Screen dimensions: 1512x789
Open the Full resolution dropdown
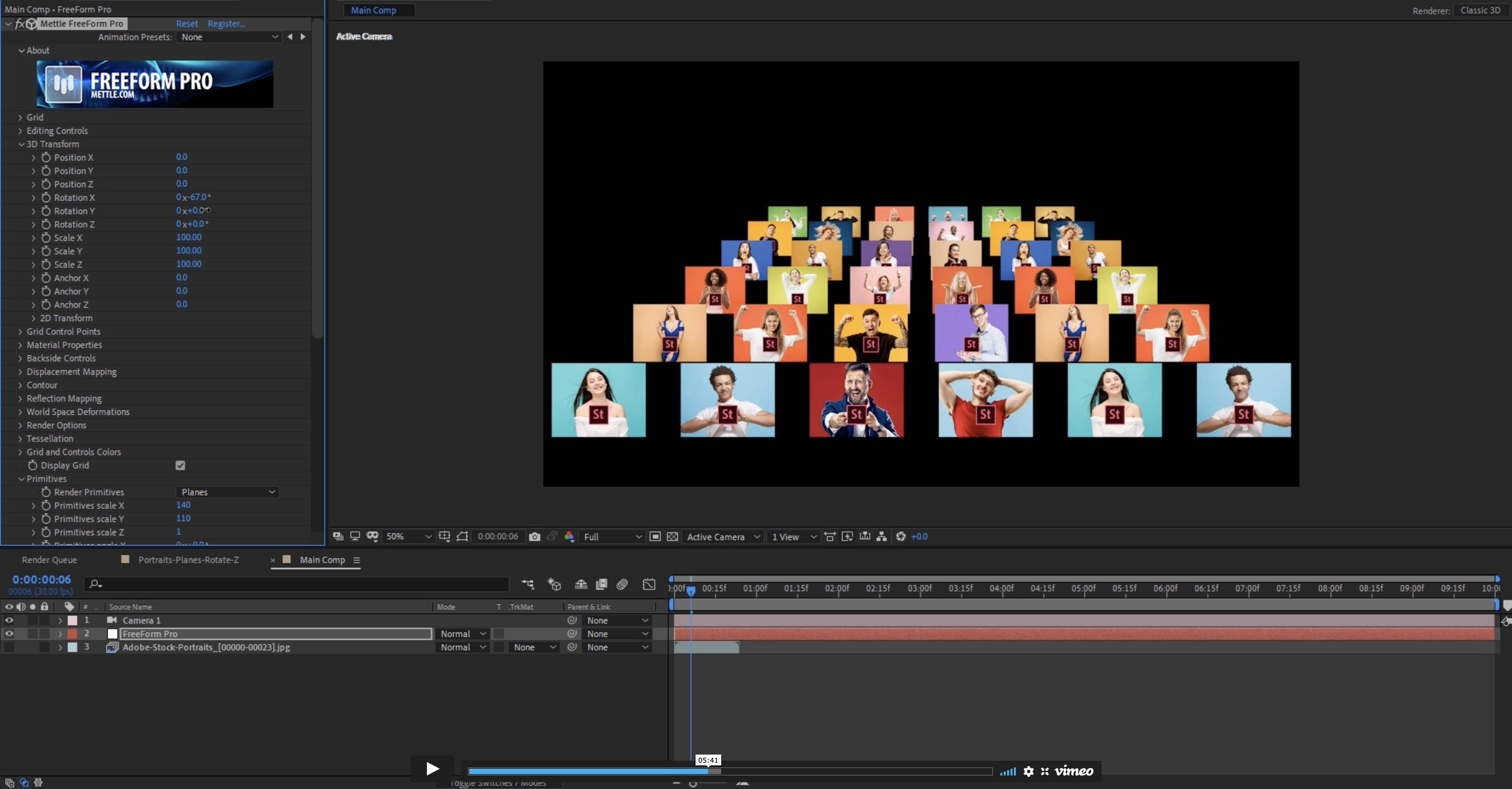(612, 537)
